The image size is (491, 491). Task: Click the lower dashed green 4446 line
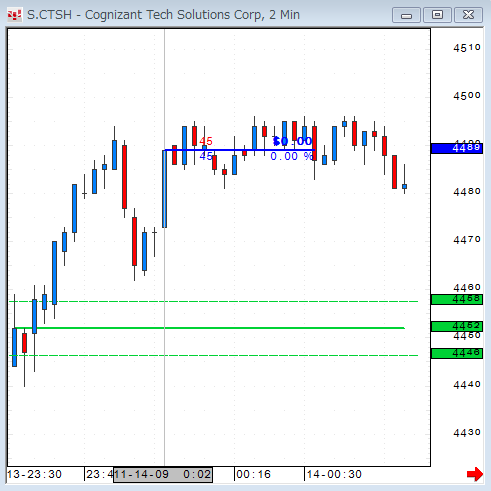(x=213, y=355)
